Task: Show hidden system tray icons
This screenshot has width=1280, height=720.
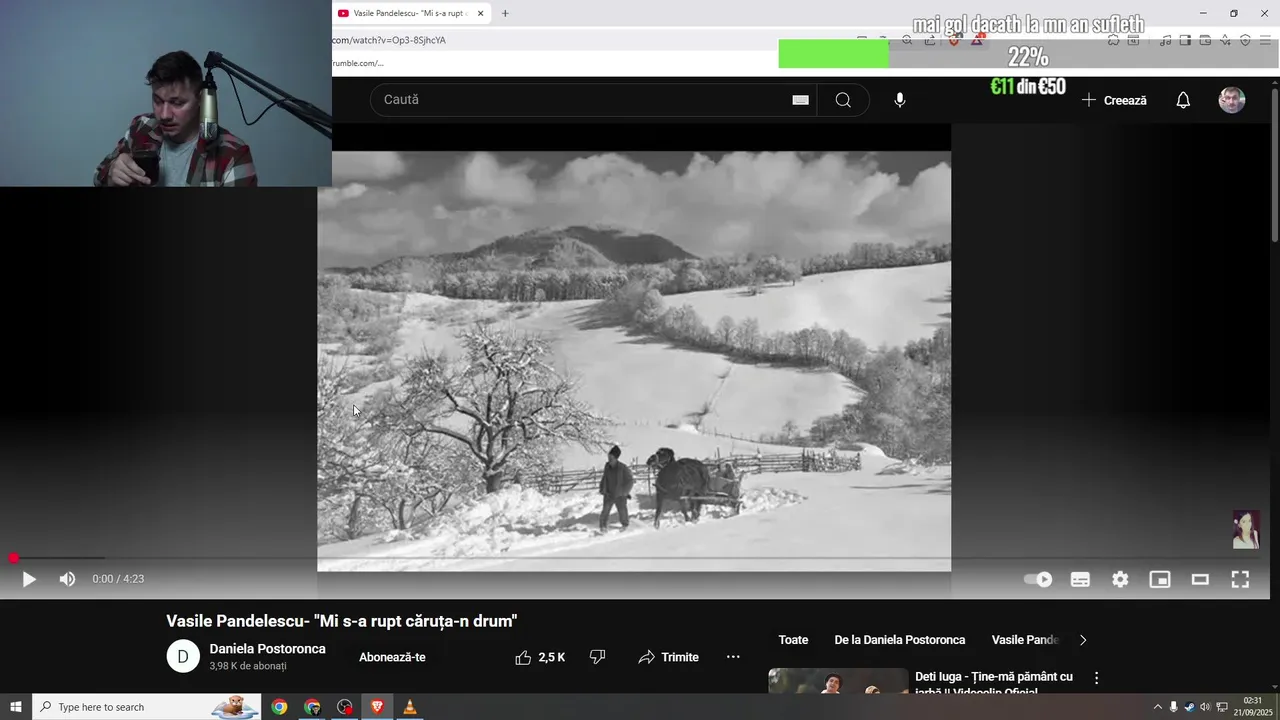Action: (1158, 707)
